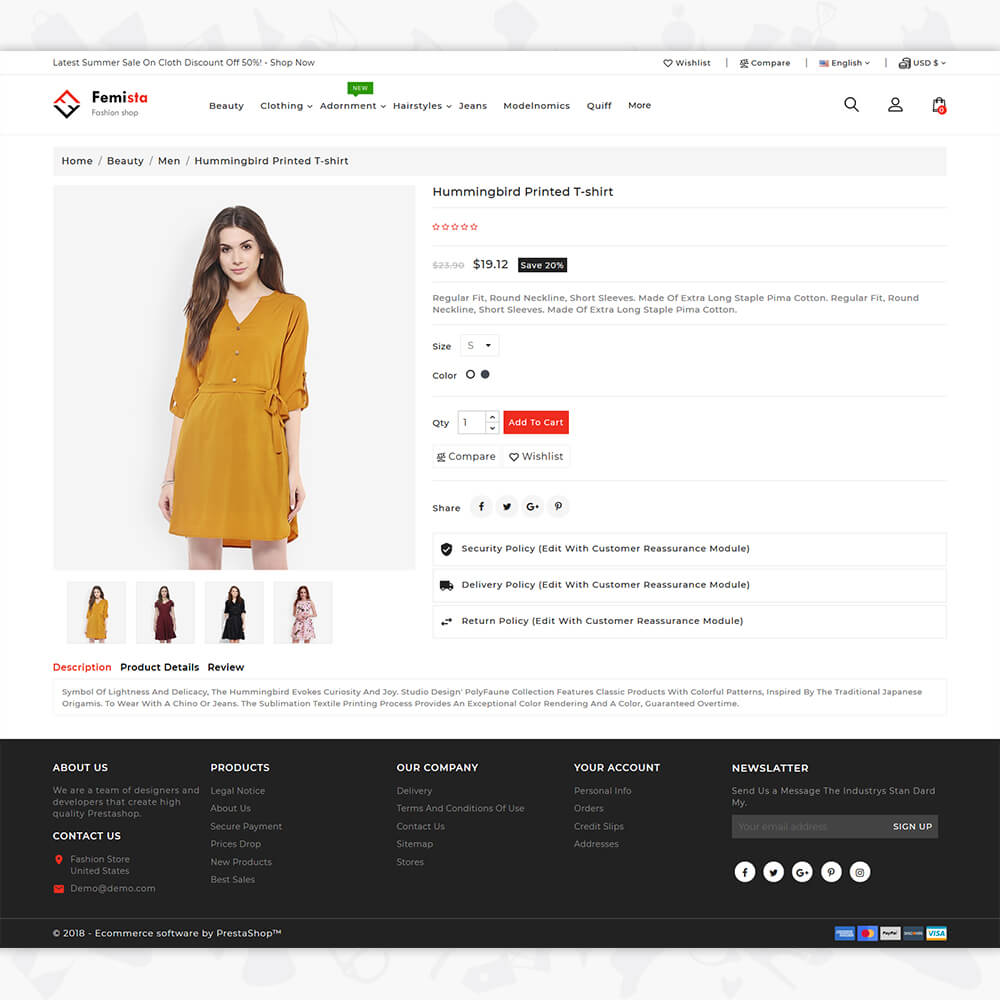
Task: Open the Size dropdown
Action: pyautogui.click(x=479, y=346)
